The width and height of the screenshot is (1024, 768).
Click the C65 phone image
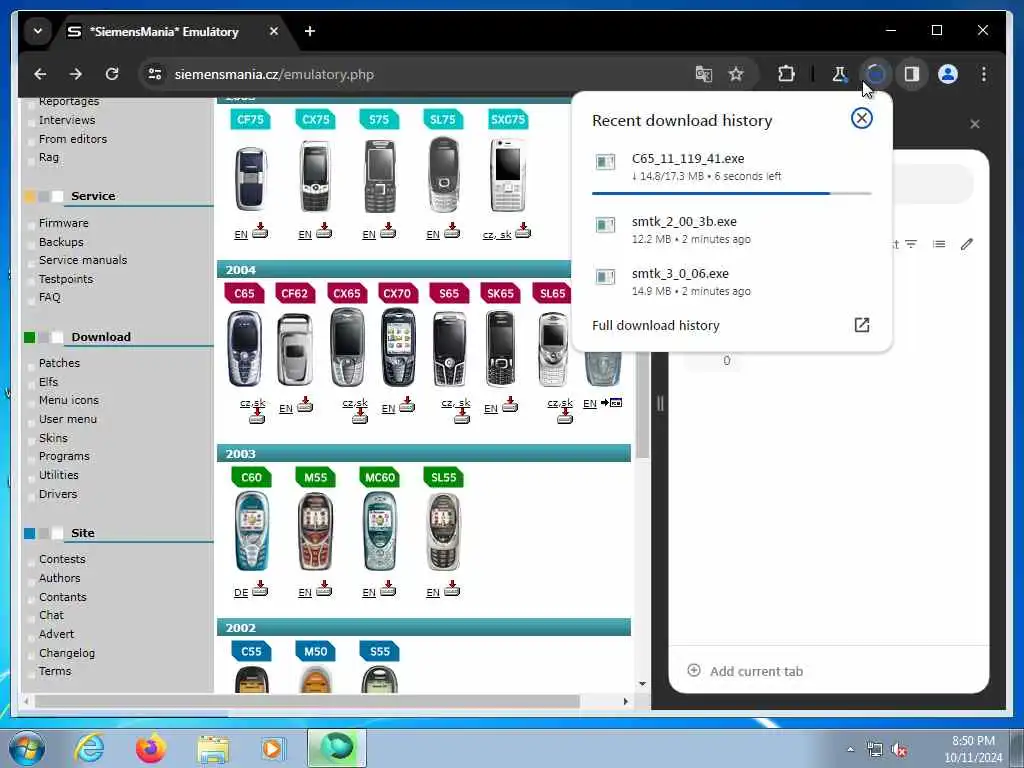coord(245,349)
